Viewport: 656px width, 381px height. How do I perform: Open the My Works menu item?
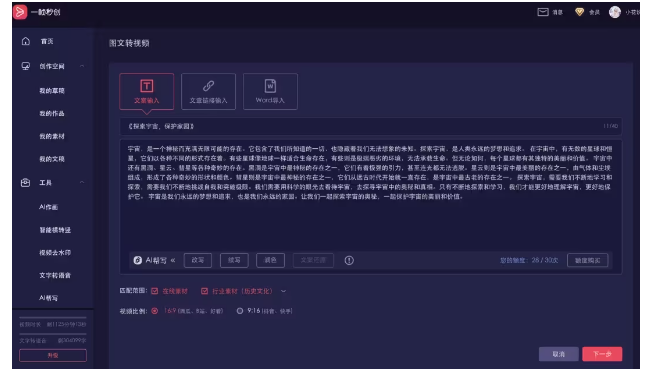pyautogui.click(x=52, y=113)
